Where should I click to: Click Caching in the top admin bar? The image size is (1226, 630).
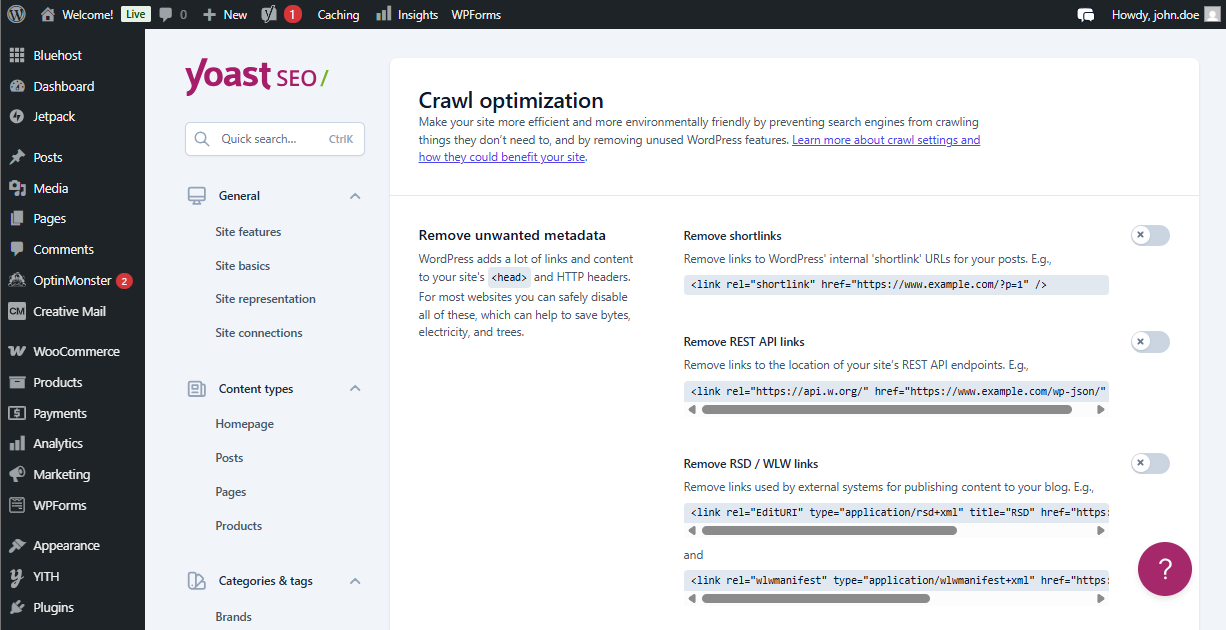point(338,14)
